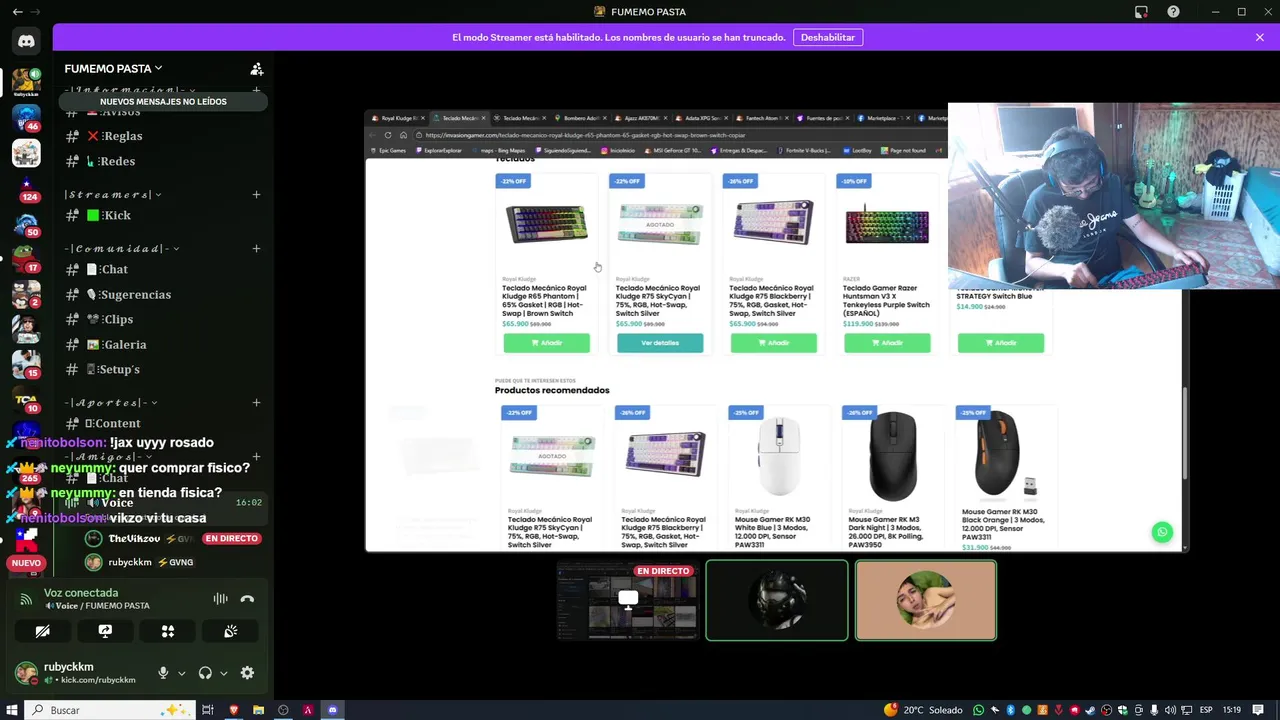The image size is (1280, 720).
Task: Collapse the Streamers category
Action: point(113,194)
